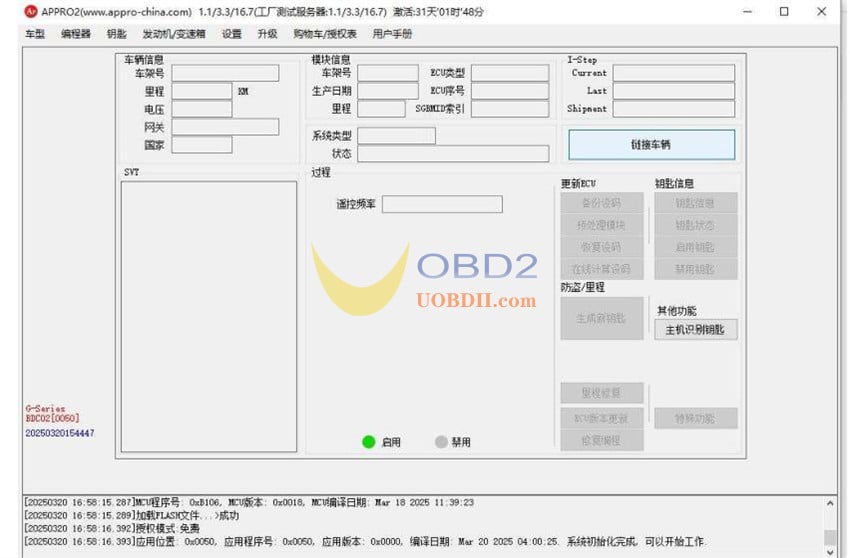Click the 主机识别钥匙 button
Screen dimensions: 850x558
tap(696, 330)
